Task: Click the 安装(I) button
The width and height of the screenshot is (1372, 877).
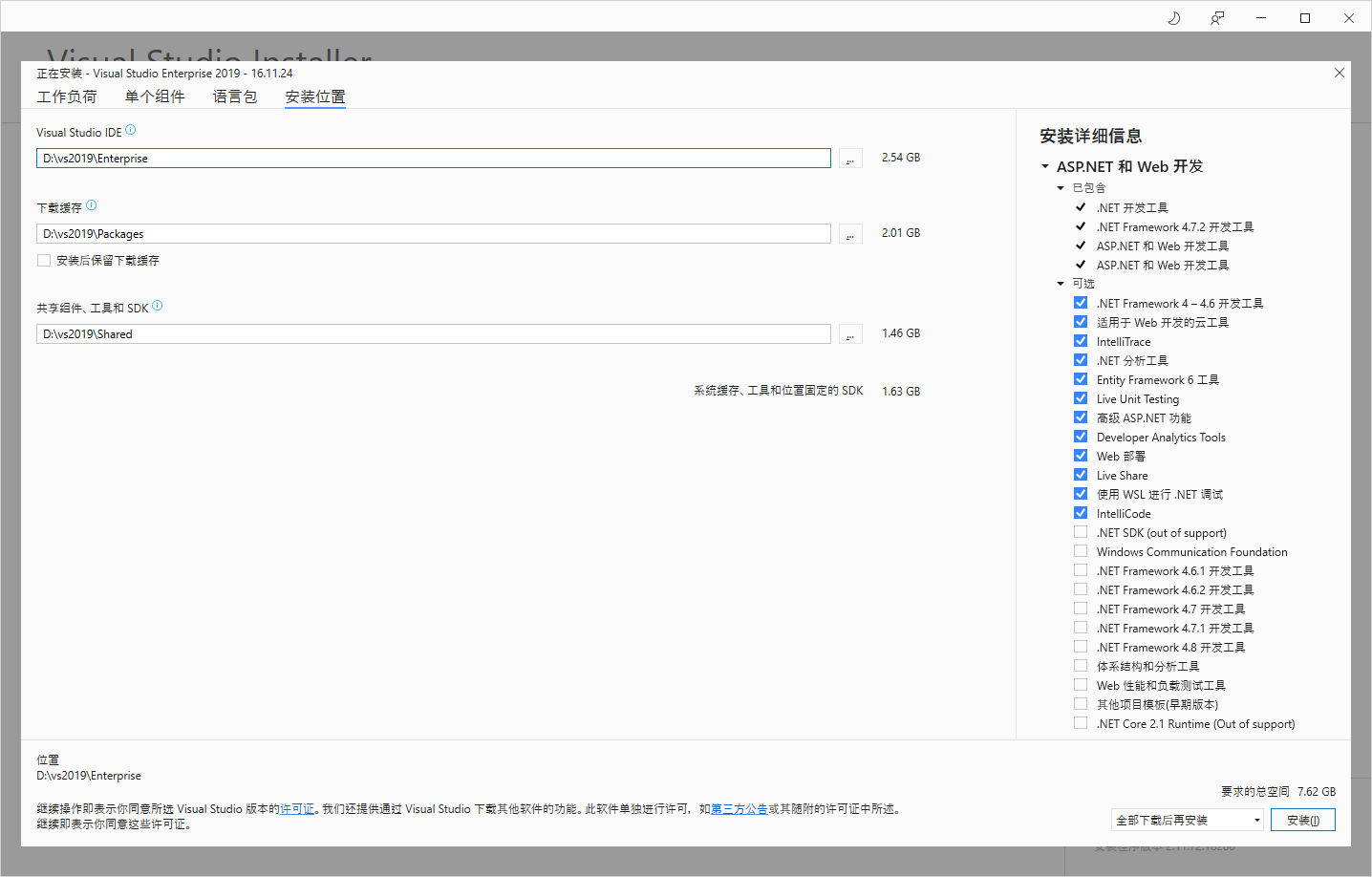Action: tap(1302, 819)
